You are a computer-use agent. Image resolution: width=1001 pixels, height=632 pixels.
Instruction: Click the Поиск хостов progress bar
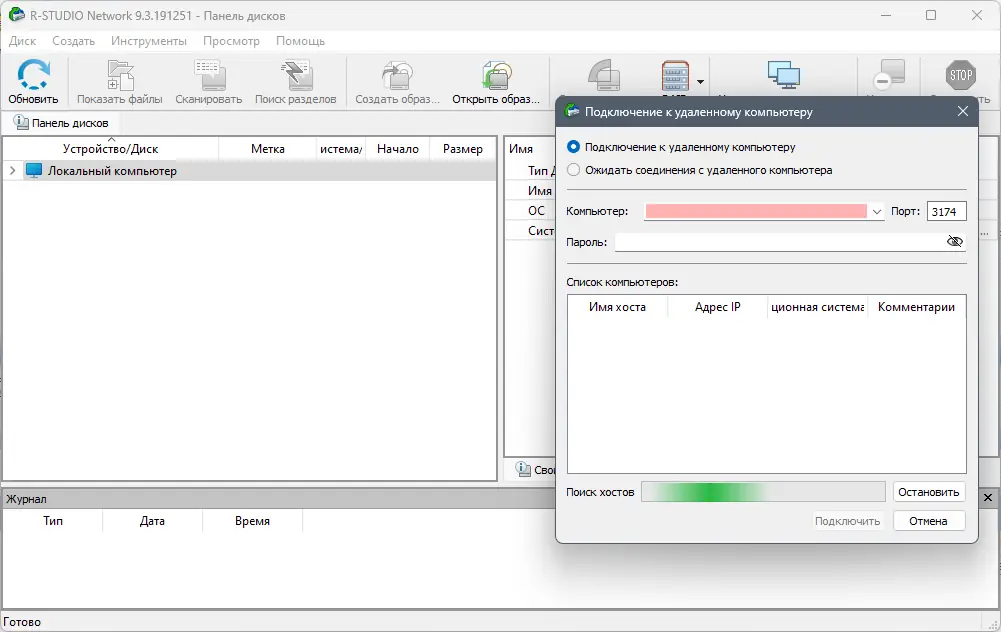[762, 491]
